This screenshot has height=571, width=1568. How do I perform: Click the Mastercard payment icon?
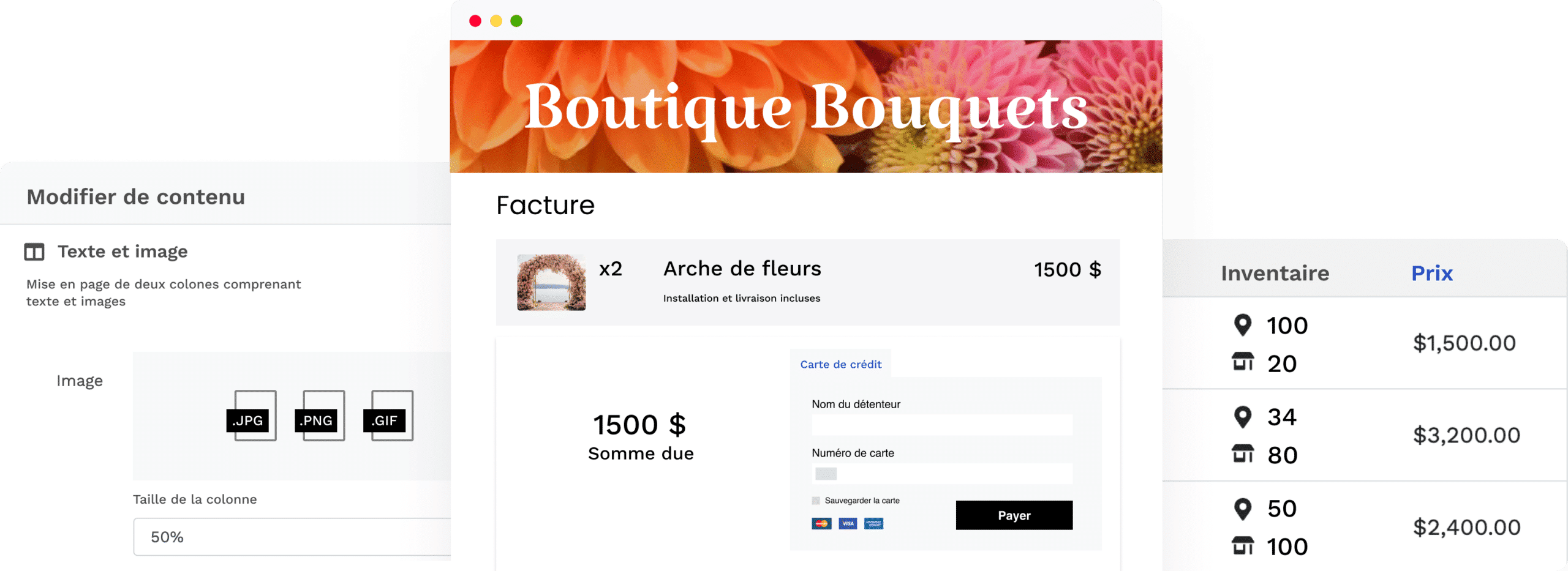tap(821, 523)
